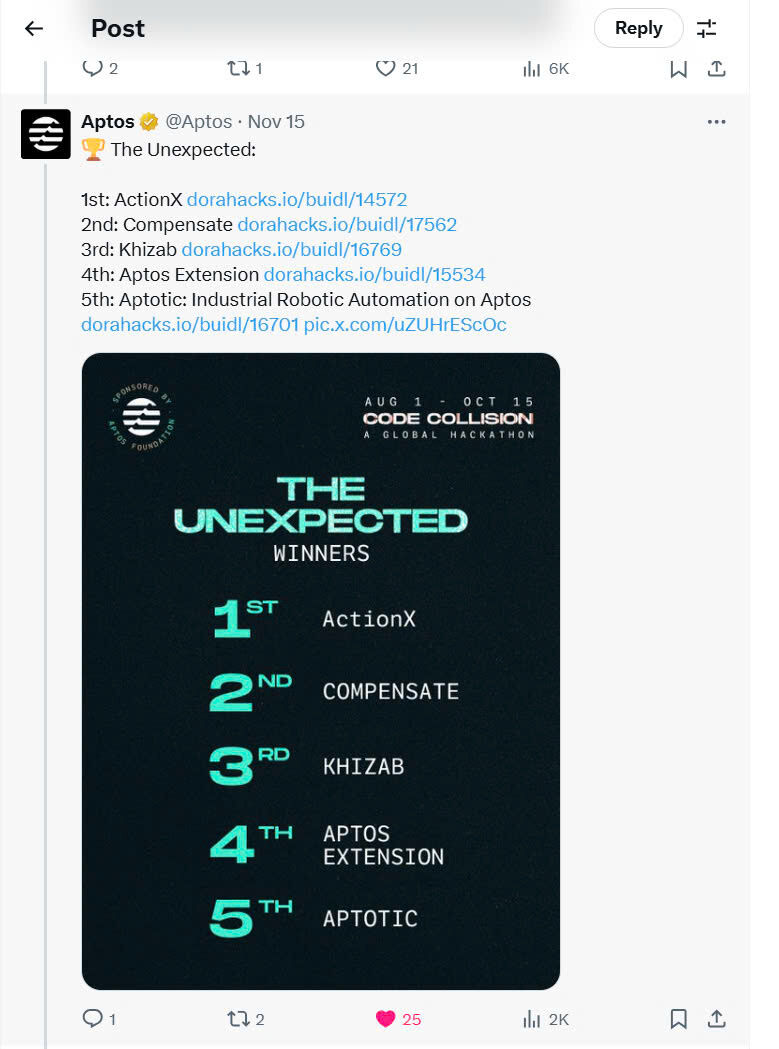Repost the Aptos Unexpected winners post
The image size is (779, 1049).
point(238,1018)
